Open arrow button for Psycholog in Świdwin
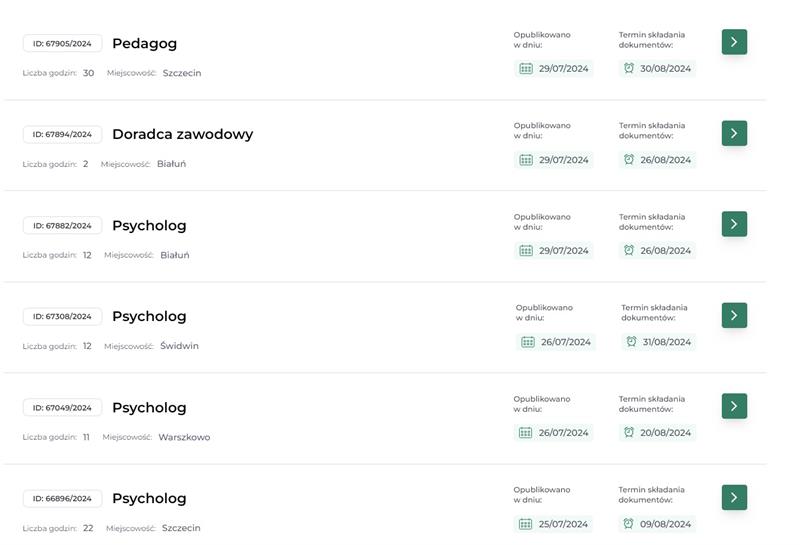 click(734, 315)
